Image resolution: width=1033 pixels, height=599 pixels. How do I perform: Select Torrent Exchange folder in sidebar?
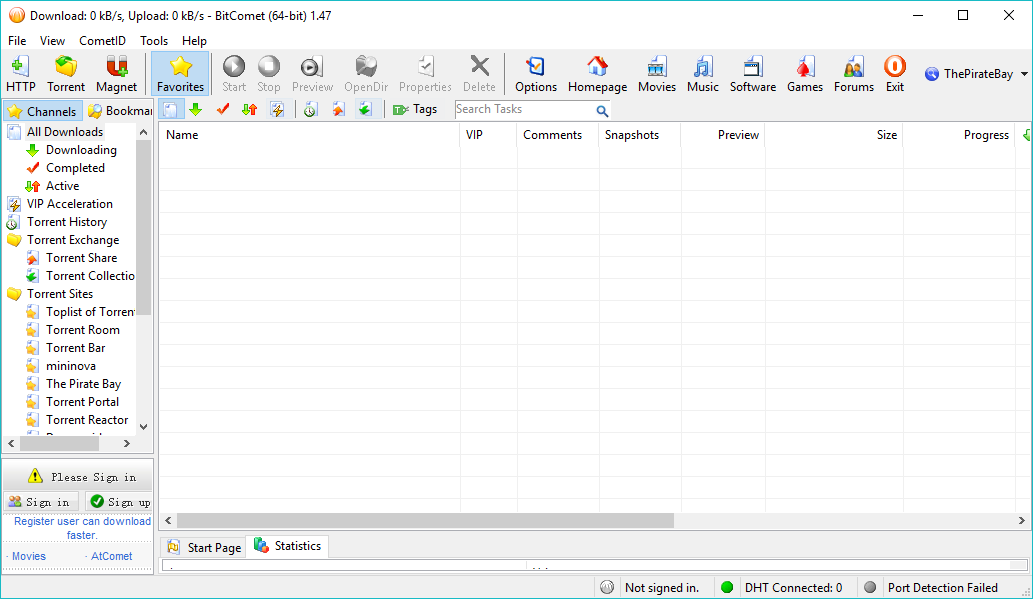pos(72,240)
